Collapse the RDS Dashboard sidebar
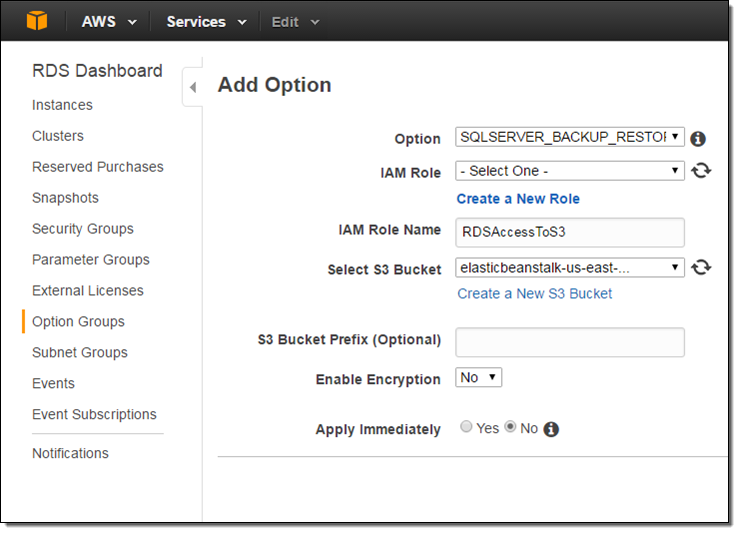 (192, 88)
